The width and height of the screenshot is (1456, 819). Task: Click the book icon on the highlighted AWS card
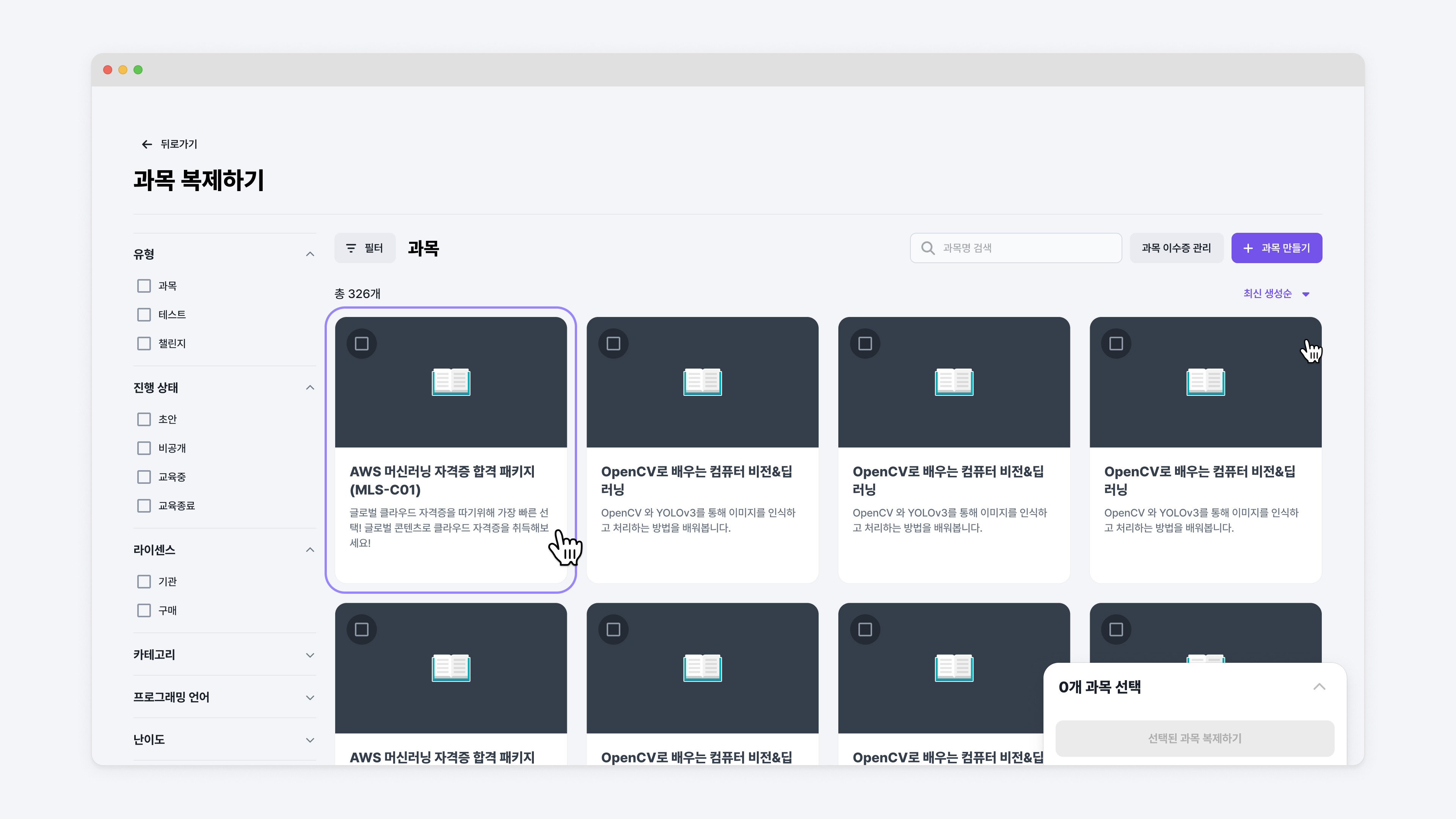click(x=451, y=382)
